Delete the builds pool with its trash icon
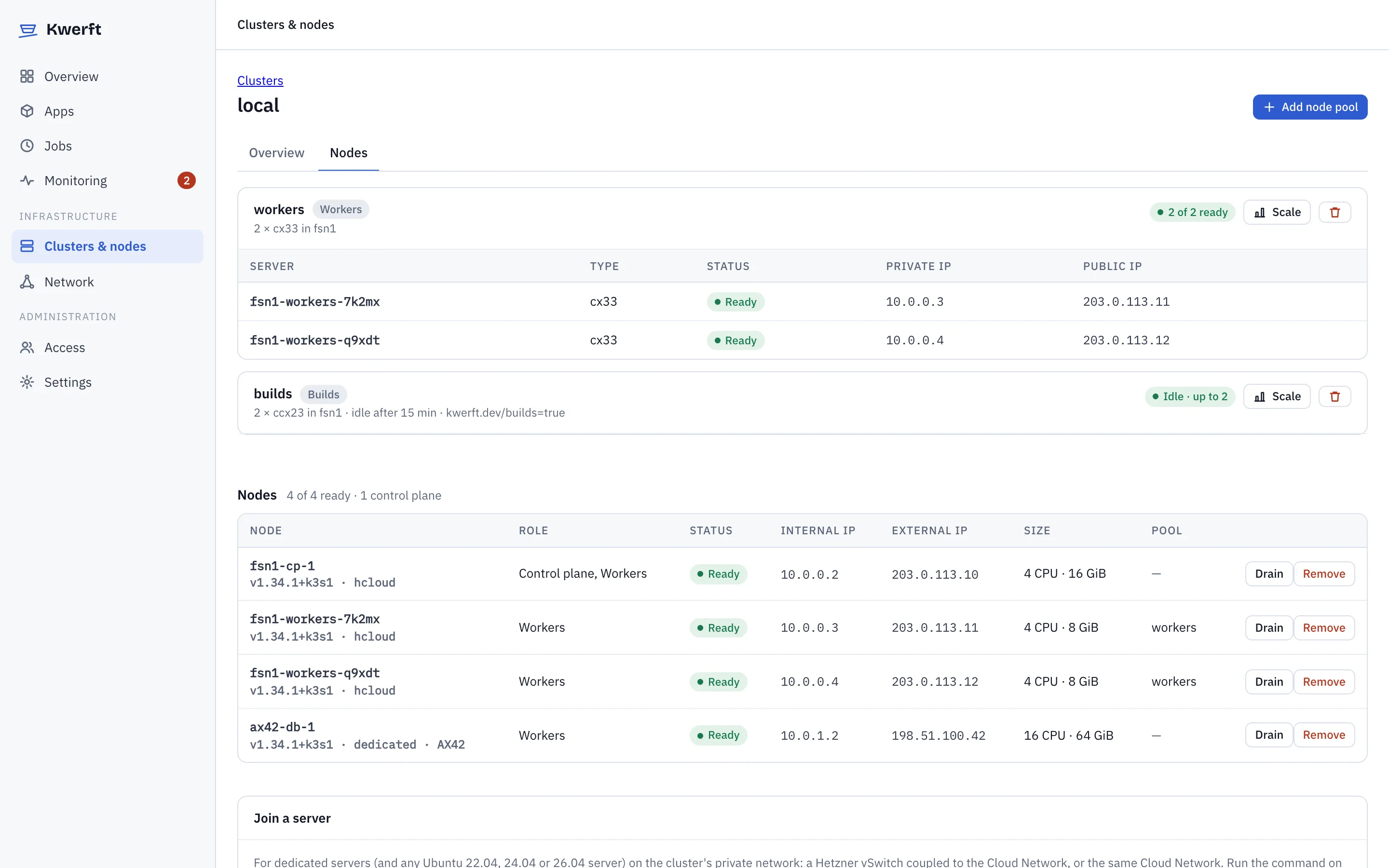This screenshot has height=868, width=1389. (x=1335, y=397)
